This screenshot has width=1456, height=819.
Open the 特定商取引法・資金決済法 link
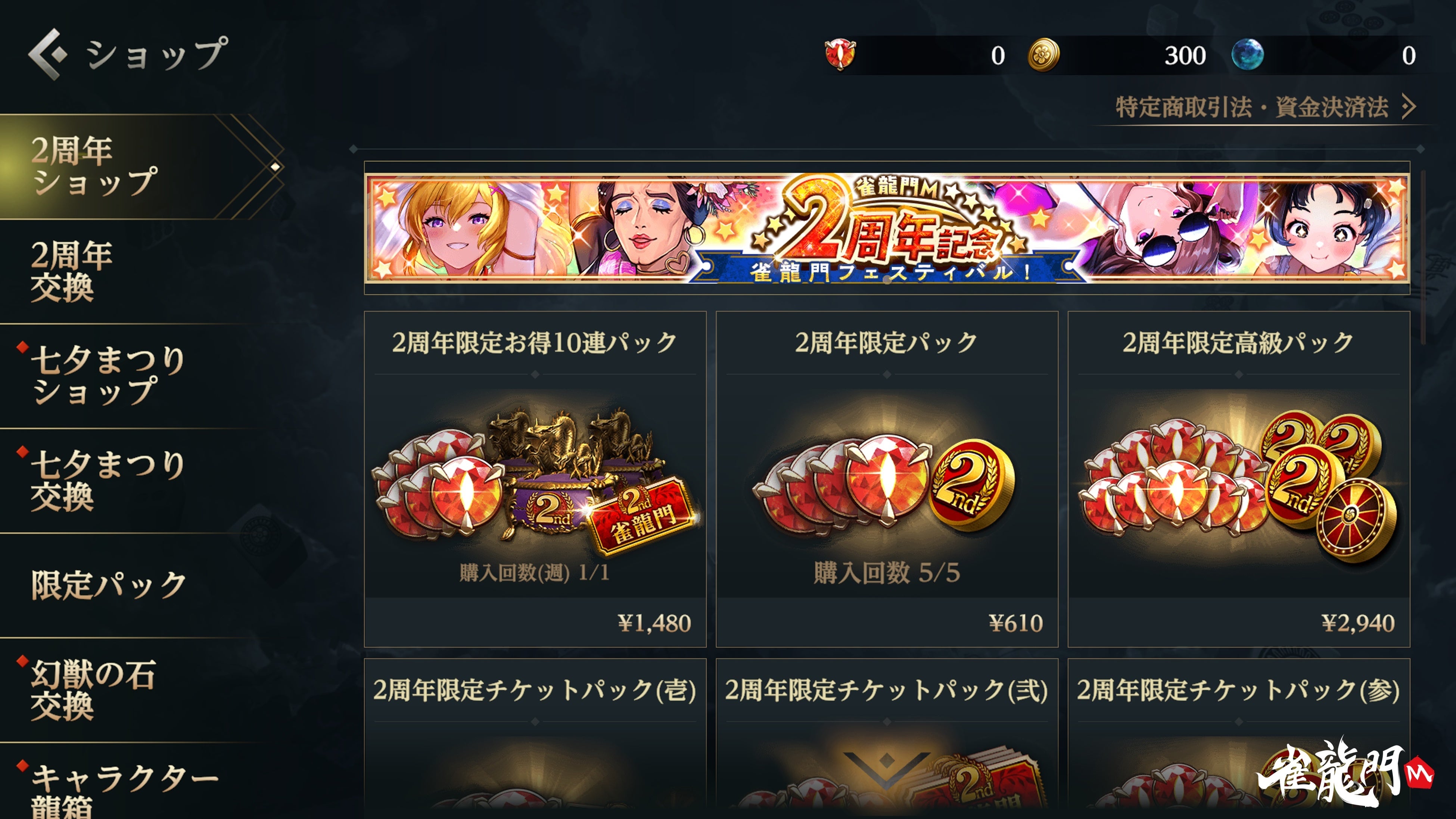[1252, 107]
